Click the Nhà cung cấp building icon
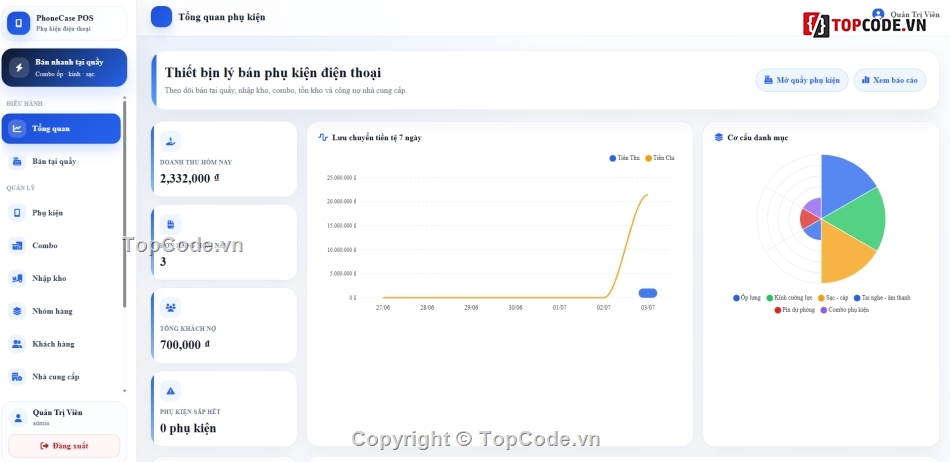Image resolution: width=950 pixels, height=462 pixels. pos(17,377)
